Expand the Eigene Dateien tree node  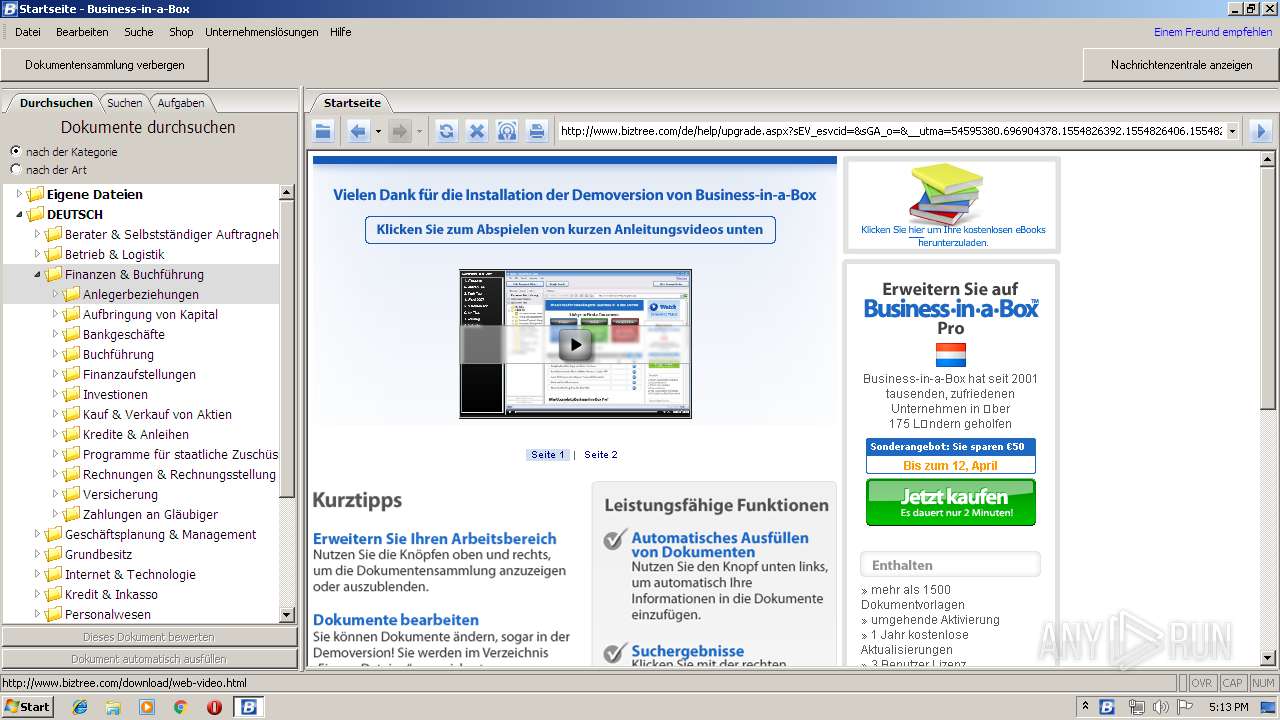coord(20,194)
